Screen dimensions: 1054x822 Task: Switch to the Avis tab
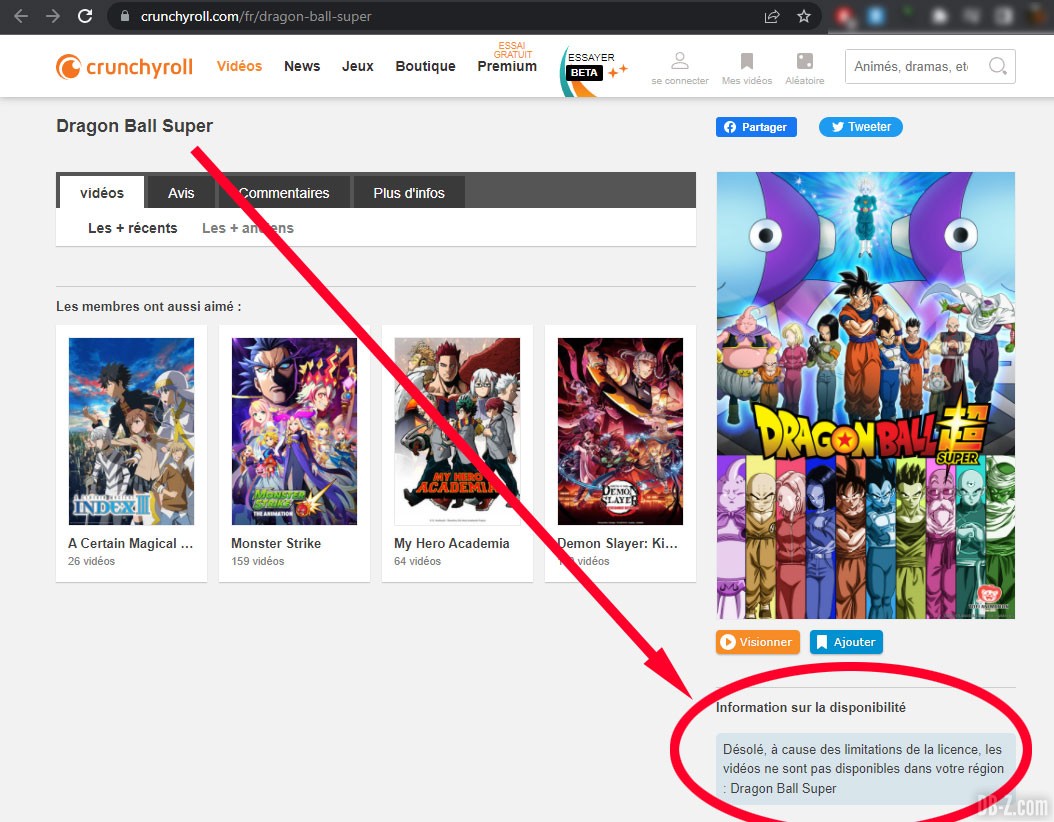(x=181, y=193)
